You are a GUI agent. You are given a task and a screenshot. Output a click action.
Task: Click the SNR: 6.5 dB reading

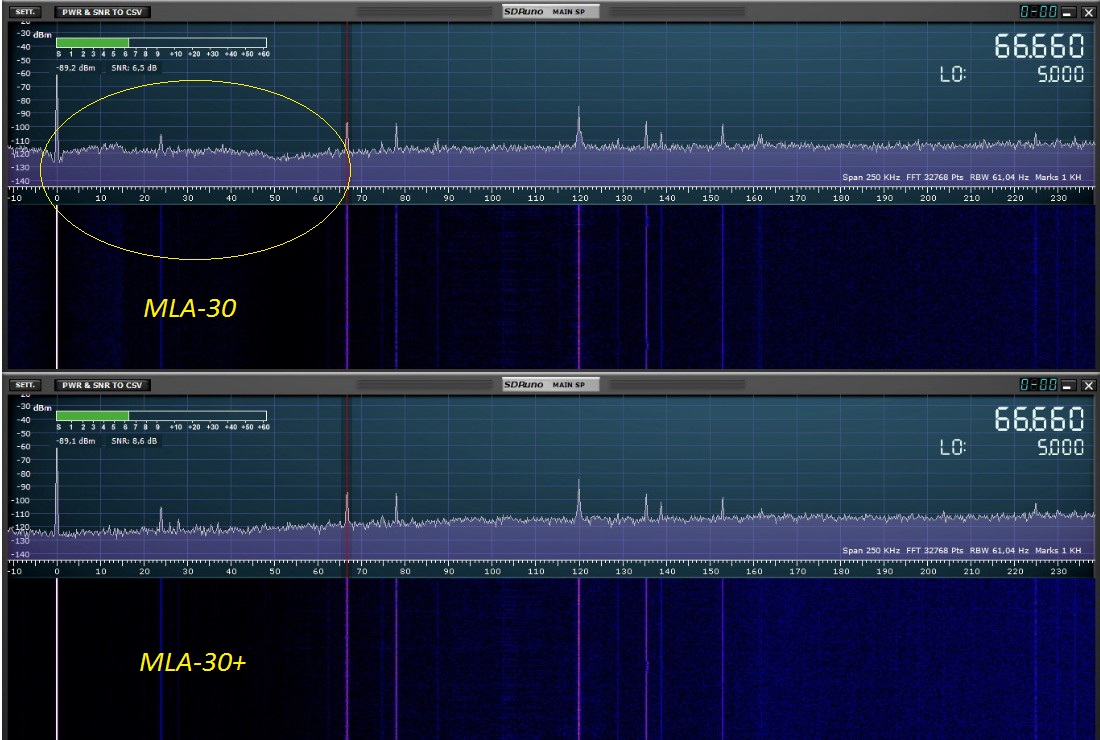[134, 68]
